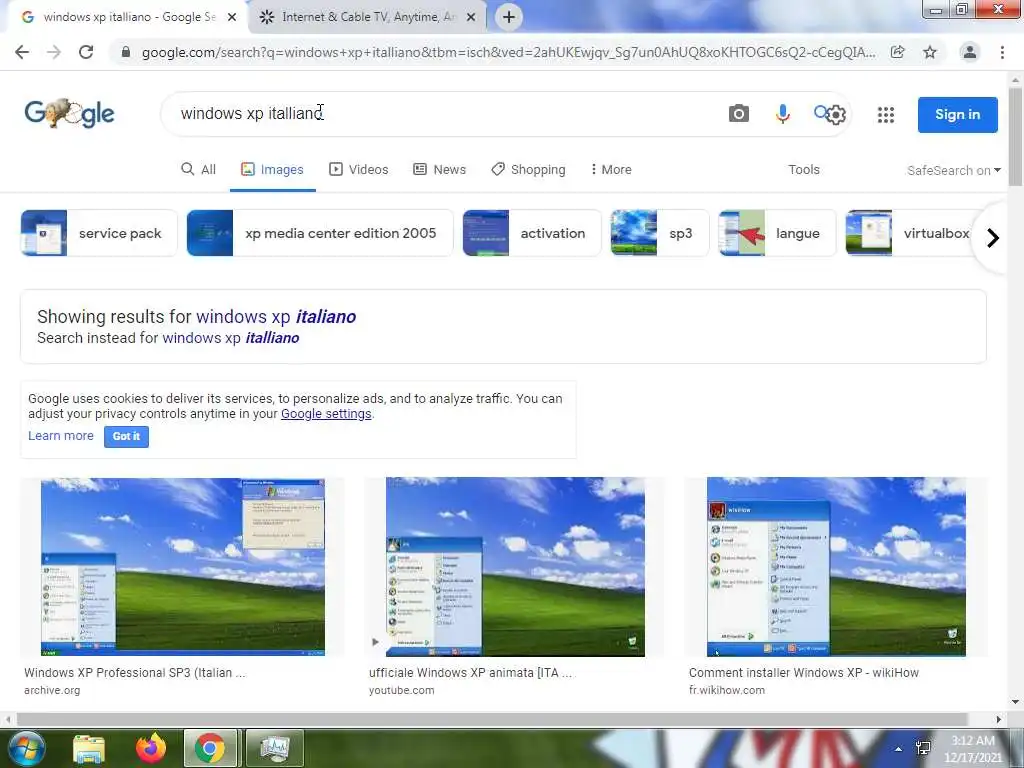Switch to the Videos tab
The image size is (1024, 768).
tap(359, 170)
